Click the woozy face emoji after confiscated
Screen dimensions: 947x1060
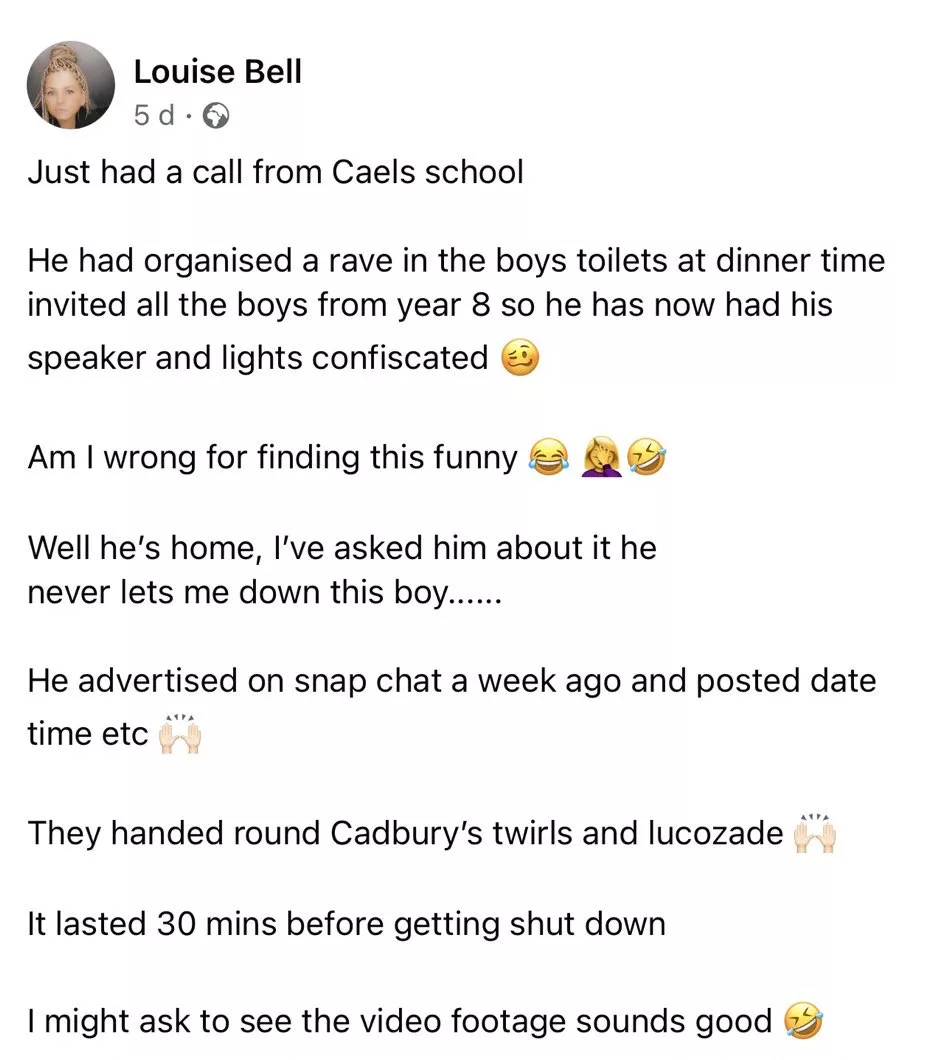coord(519,357)
